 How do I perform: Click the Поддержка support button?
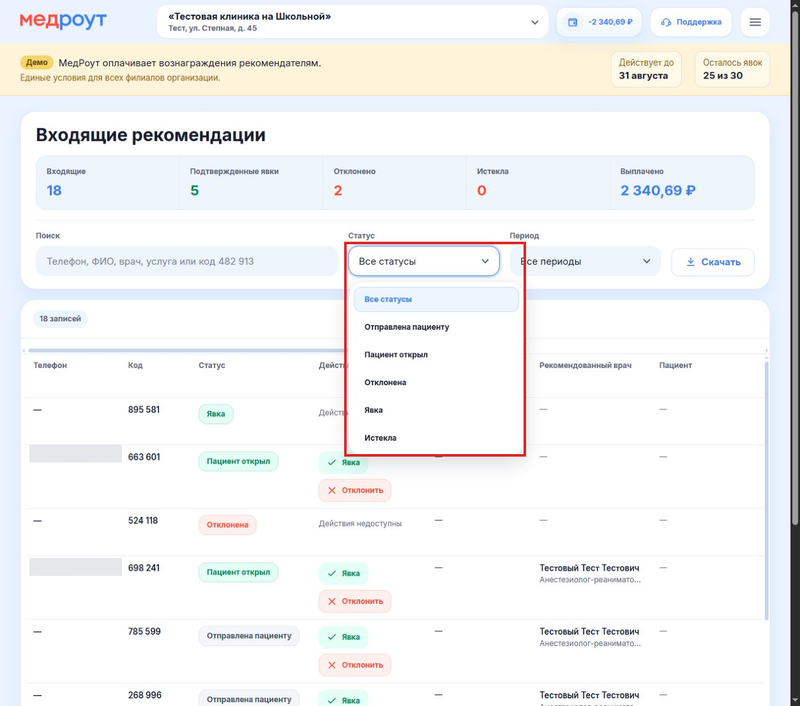691,22
